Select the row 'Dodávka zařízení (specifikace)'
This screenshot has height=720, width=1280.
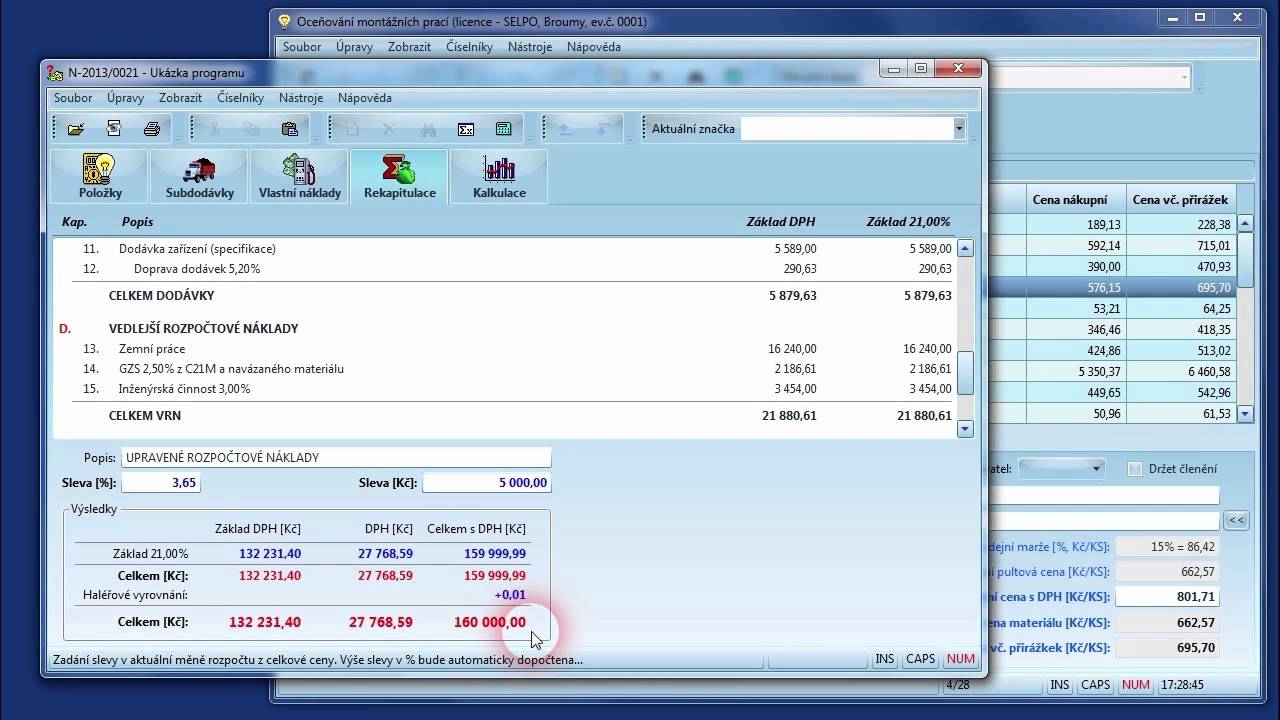(x=506, y=249)
